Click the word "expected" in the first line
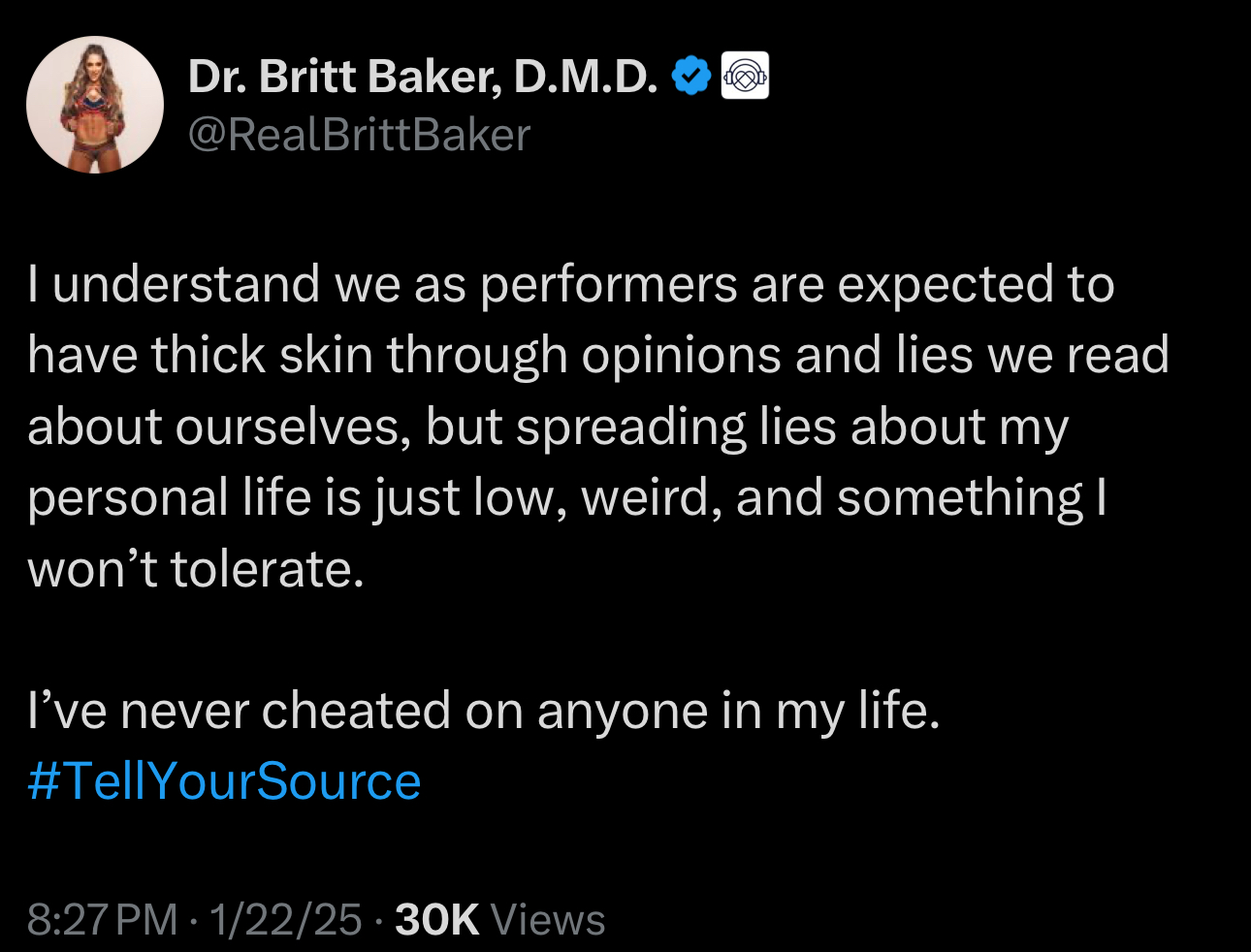This screenshot has height=952, width=1251. pyautogui.click(x=945, y=285)
